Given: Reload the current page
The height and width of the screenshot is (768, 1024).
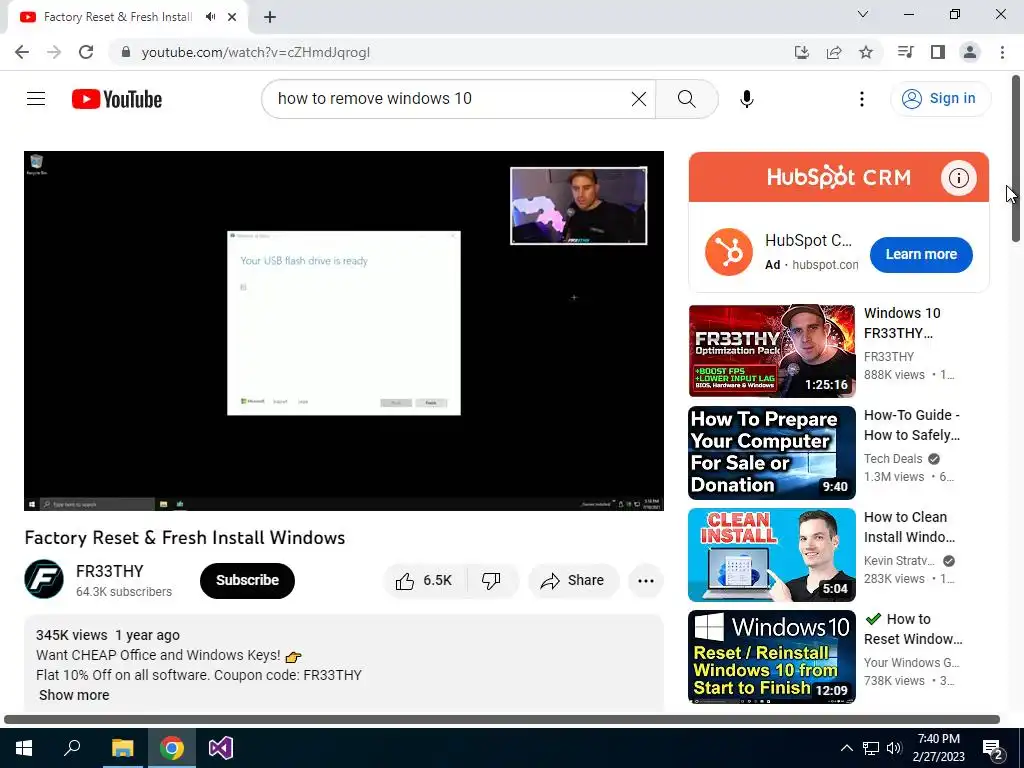Looking at the screenshot, I should (x=86, y=52).
